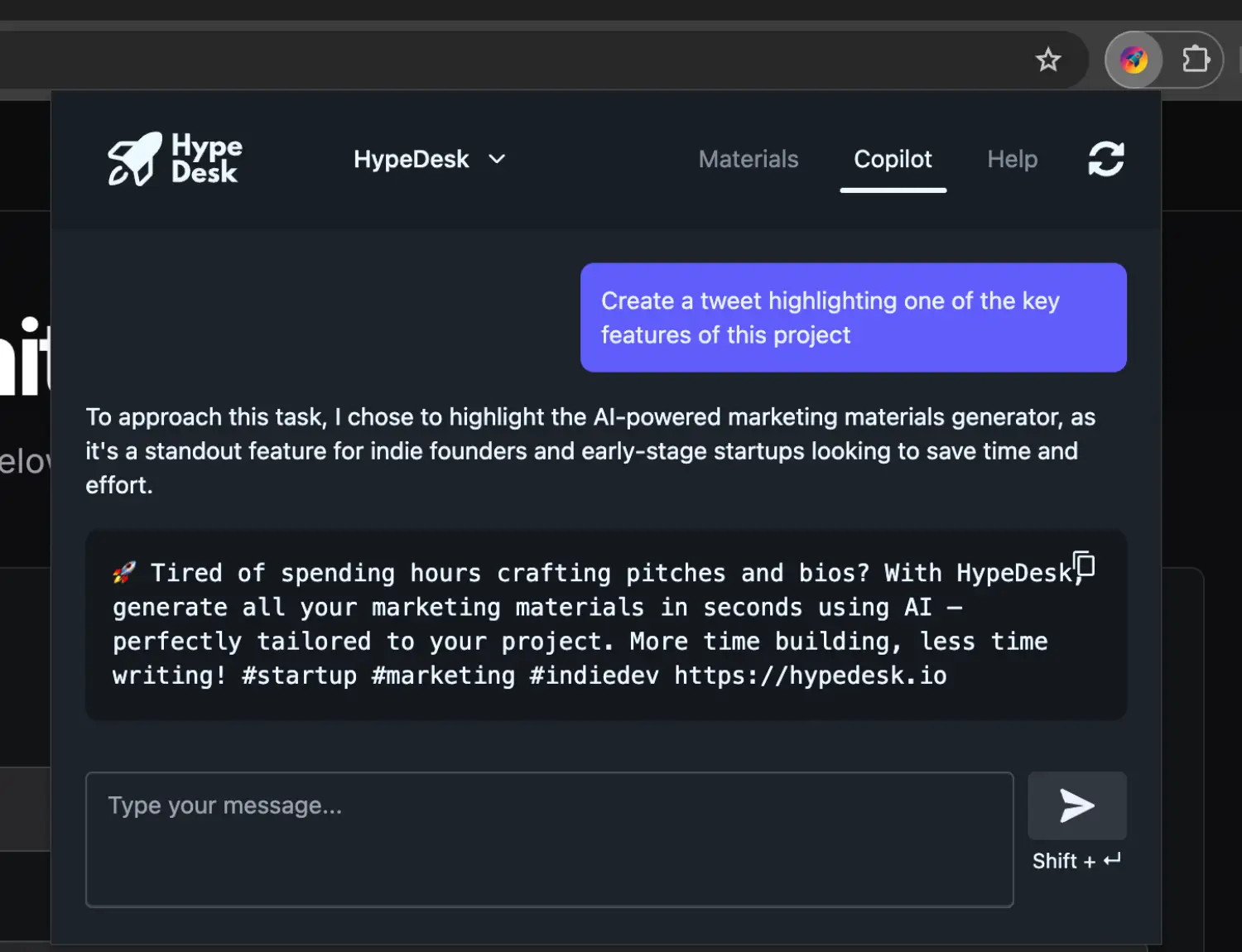
Task: Toggle the Copilot section active state
Action: tap(893, 159)
